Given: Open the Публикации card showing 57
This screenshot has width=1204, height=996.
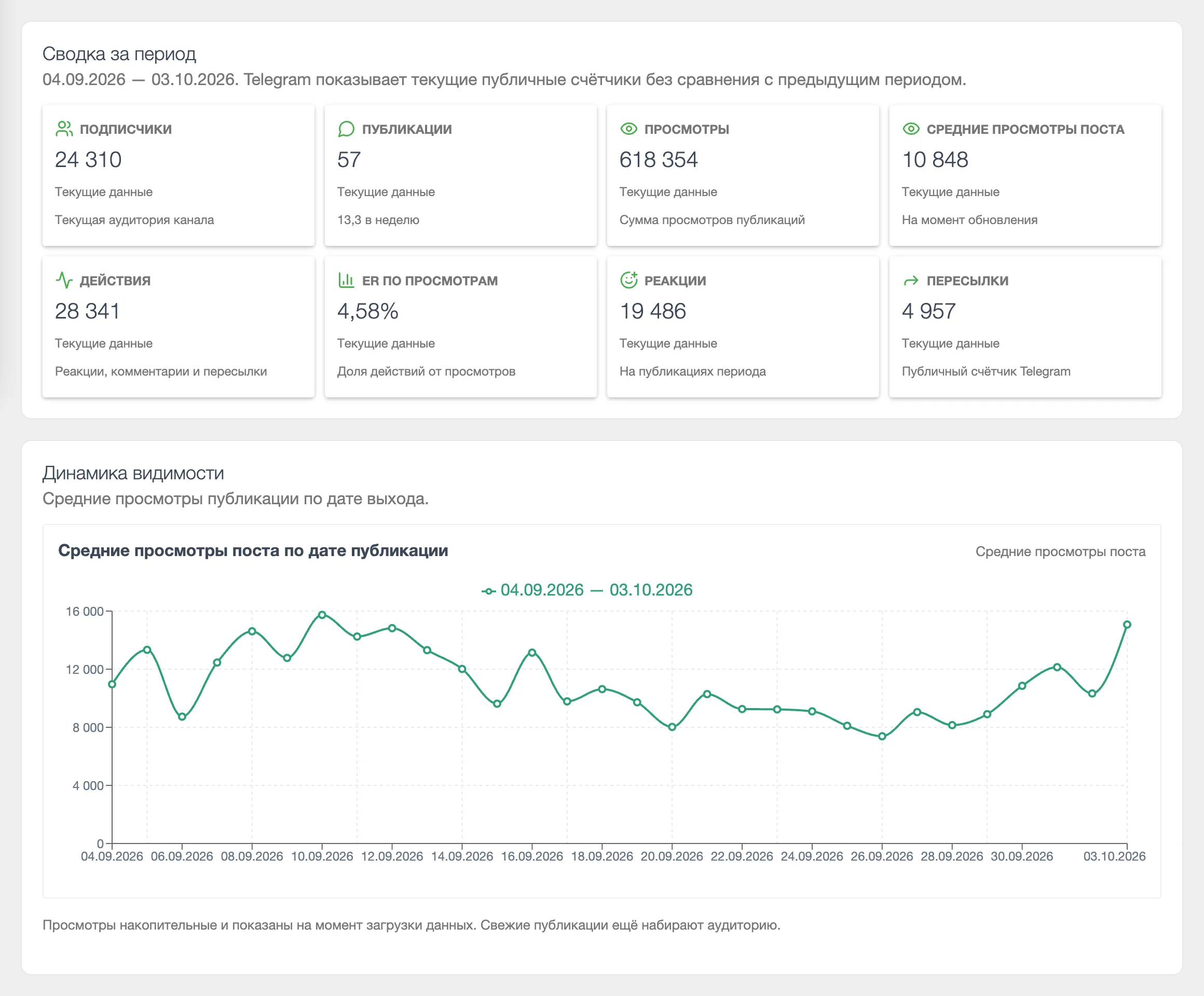Looking at the screenshot, I should point(460,175).
